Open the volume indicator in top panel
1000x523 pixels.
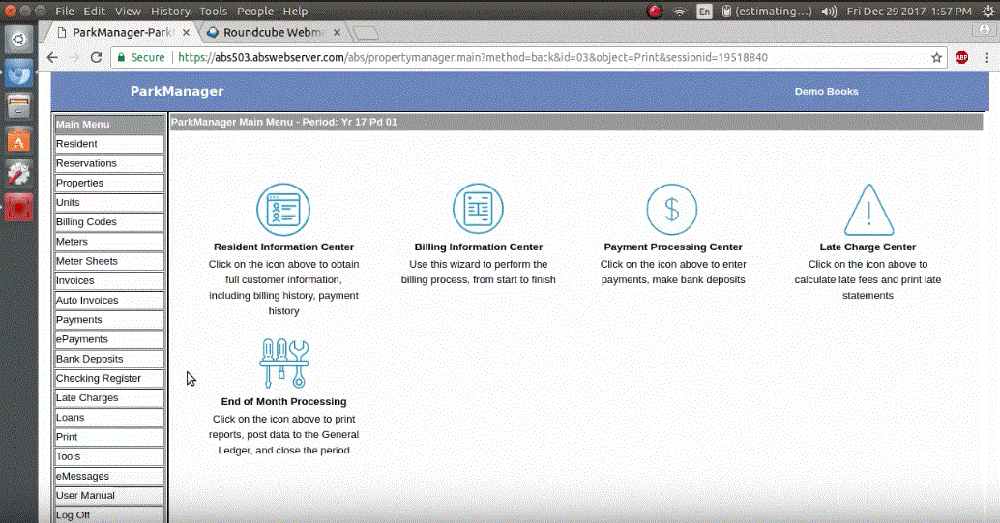(x=828, y=11)
